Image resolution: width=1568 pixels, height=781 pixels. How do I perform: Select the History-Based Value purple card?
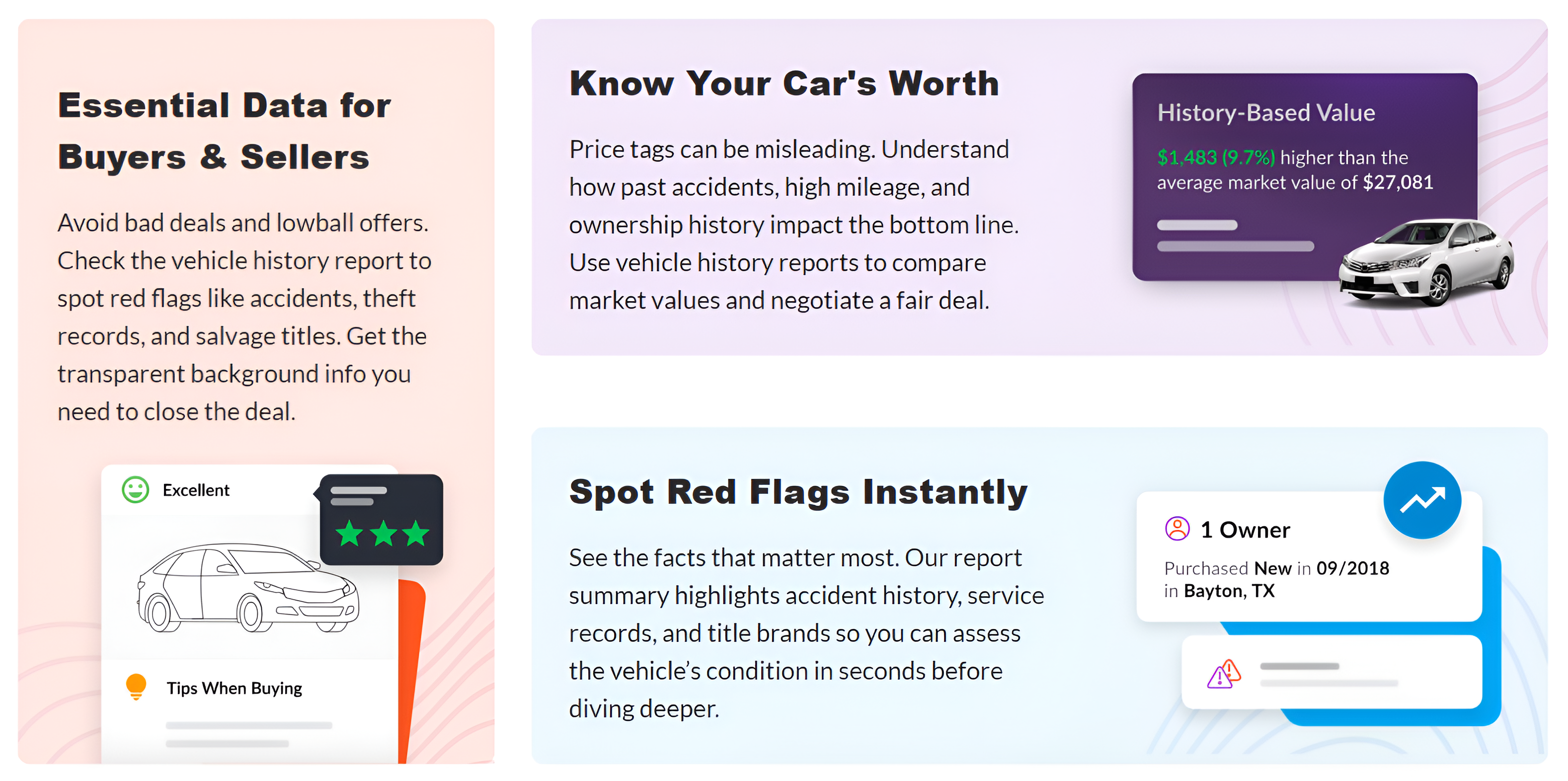pyautogui.click(x=1305, y=177)
